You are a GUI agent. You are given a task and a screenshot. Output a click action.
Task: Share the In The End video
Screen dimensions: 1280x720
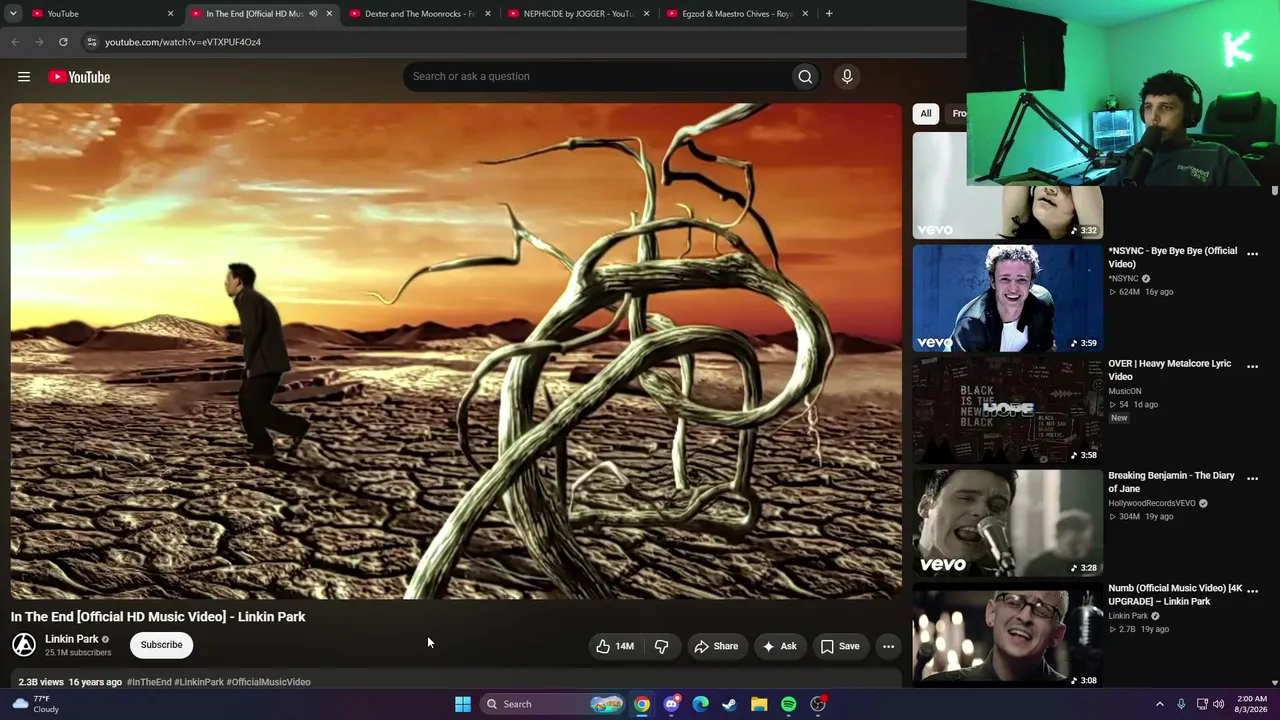(716, 646)
